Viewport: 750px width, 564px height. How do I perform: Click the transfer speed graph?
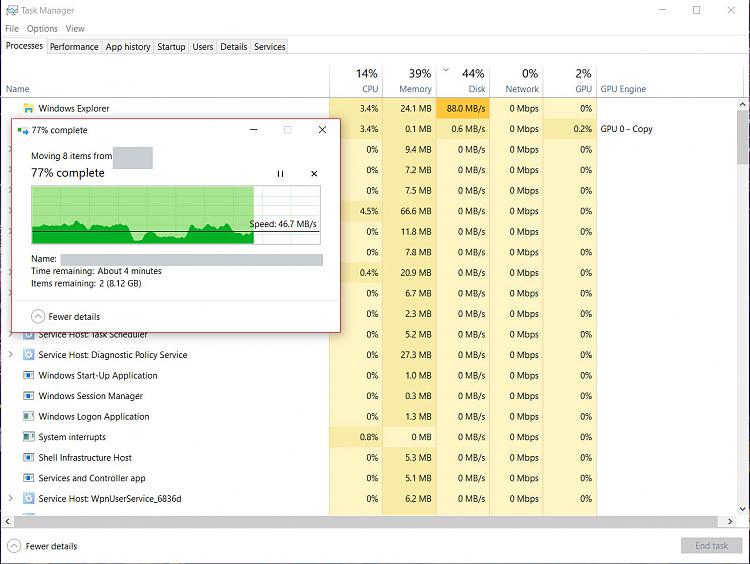click(176, 215)
